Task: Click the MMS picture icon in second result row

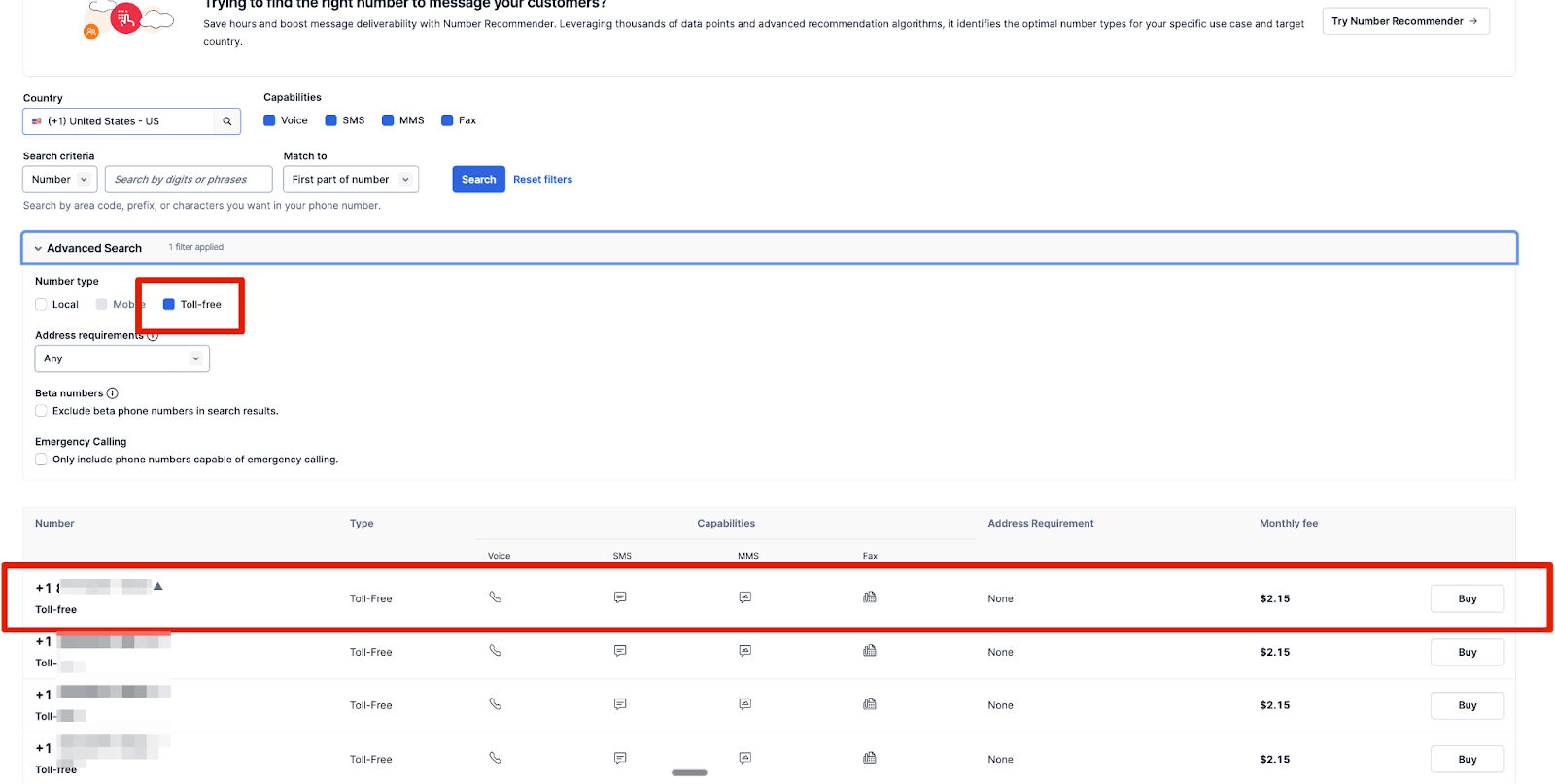Action: coord(744,651)
